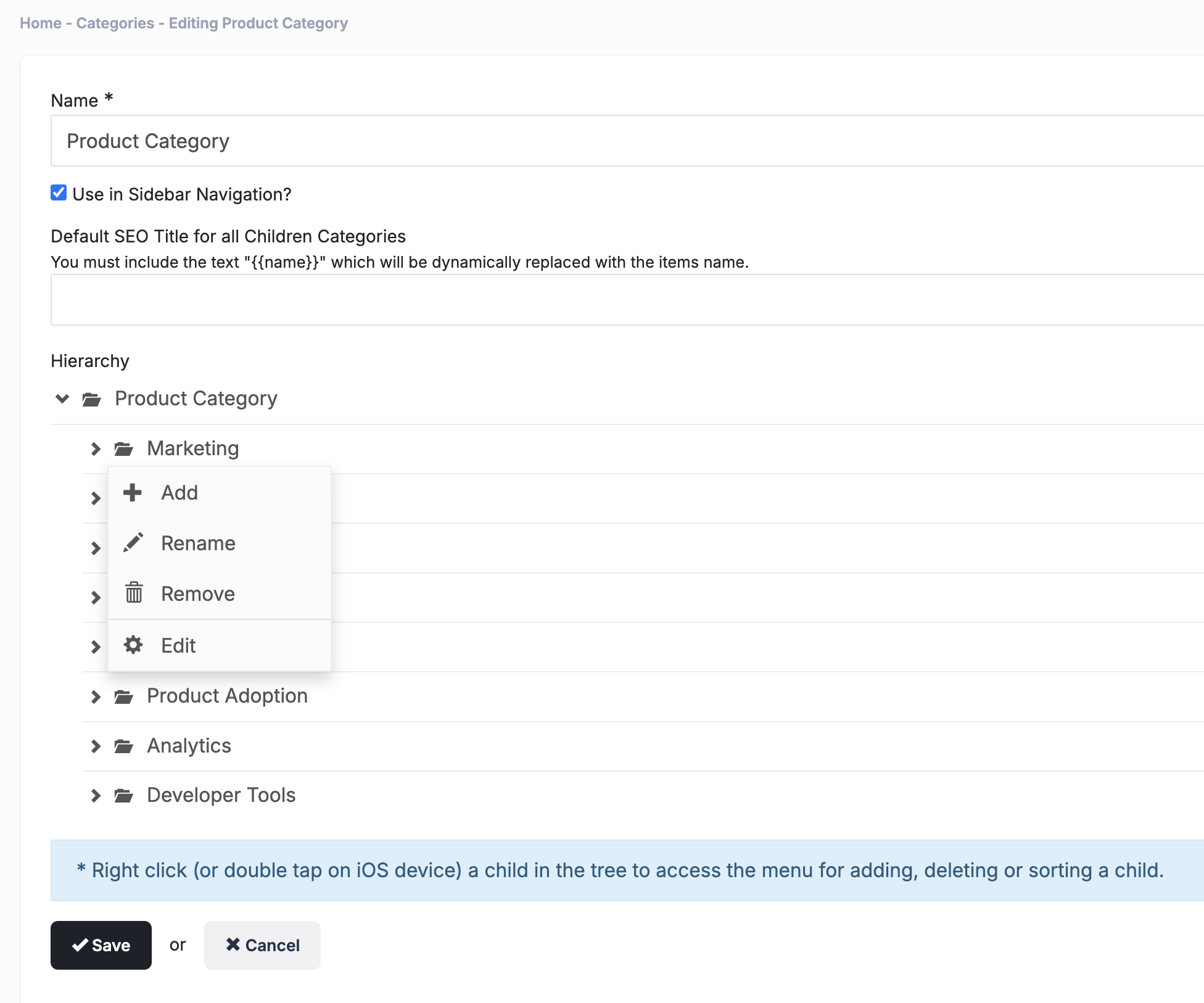Open the Categories breadcrumb link
1204x1003 pixels.
coord(115,23)
